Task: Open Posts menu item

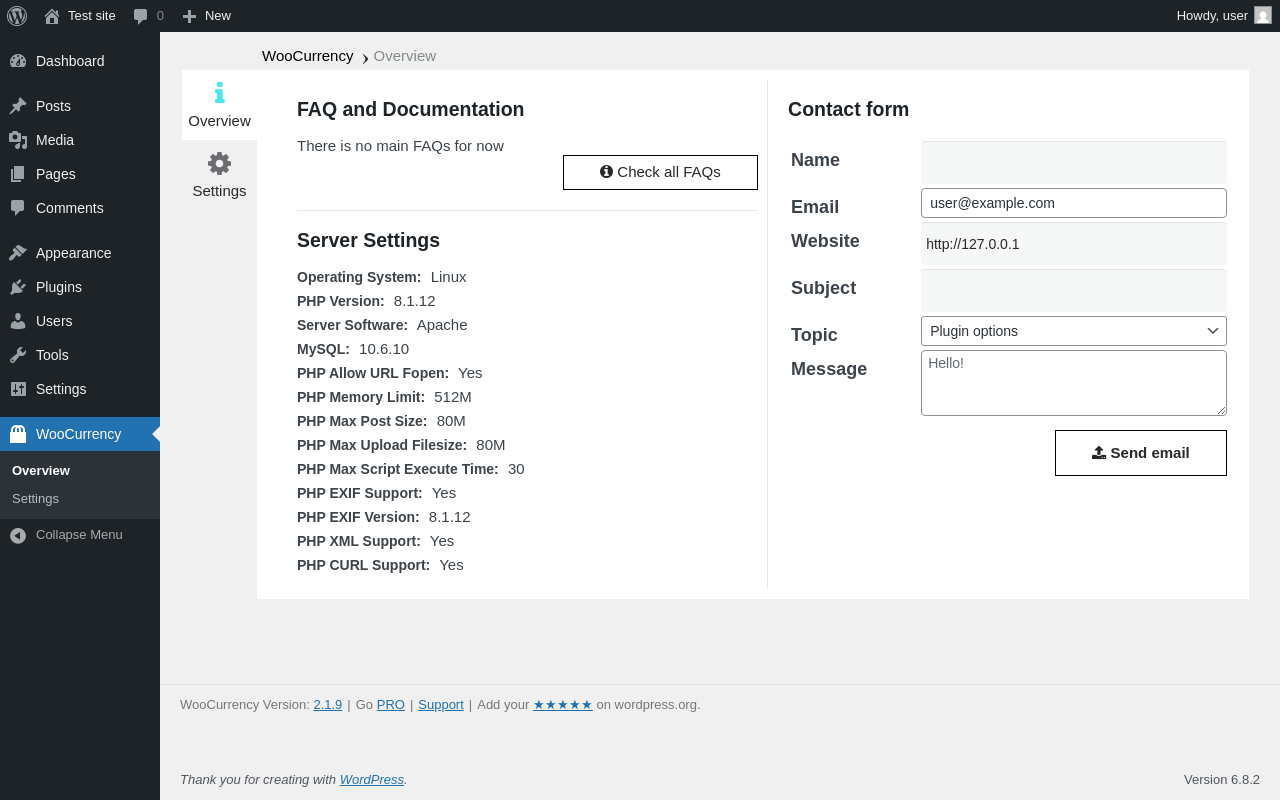Action: 80,106
